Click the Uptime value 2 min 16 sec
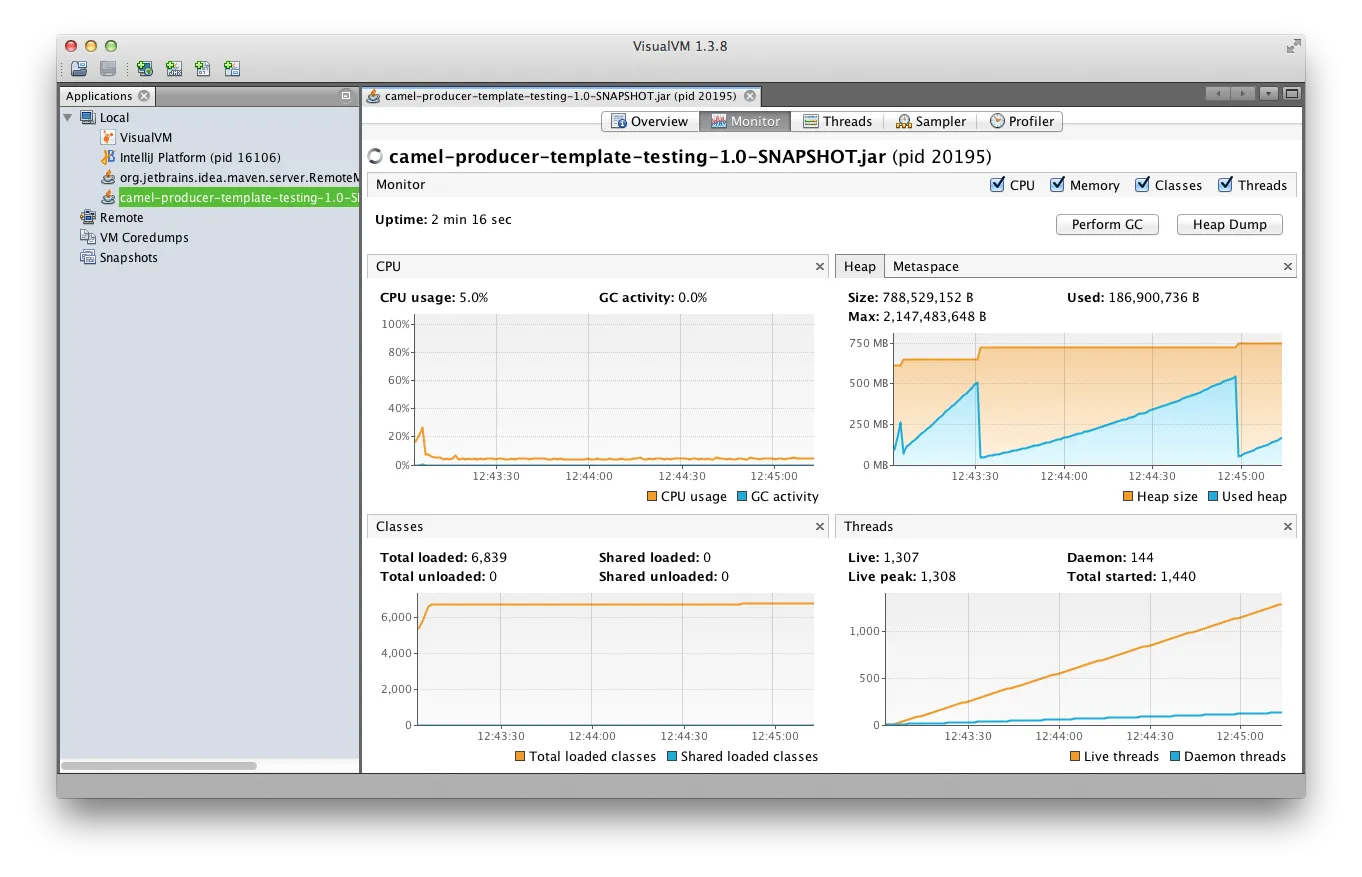The image size is (1362, 877). pos(471,219)
